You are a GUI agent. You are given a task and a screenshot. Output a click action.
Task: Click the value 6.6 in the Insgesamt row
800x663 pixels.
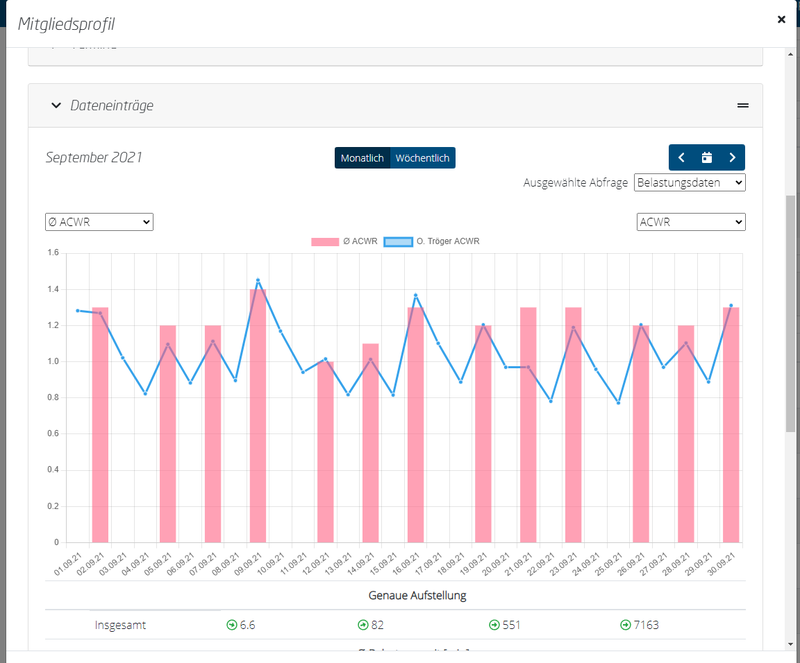point(247,625)
